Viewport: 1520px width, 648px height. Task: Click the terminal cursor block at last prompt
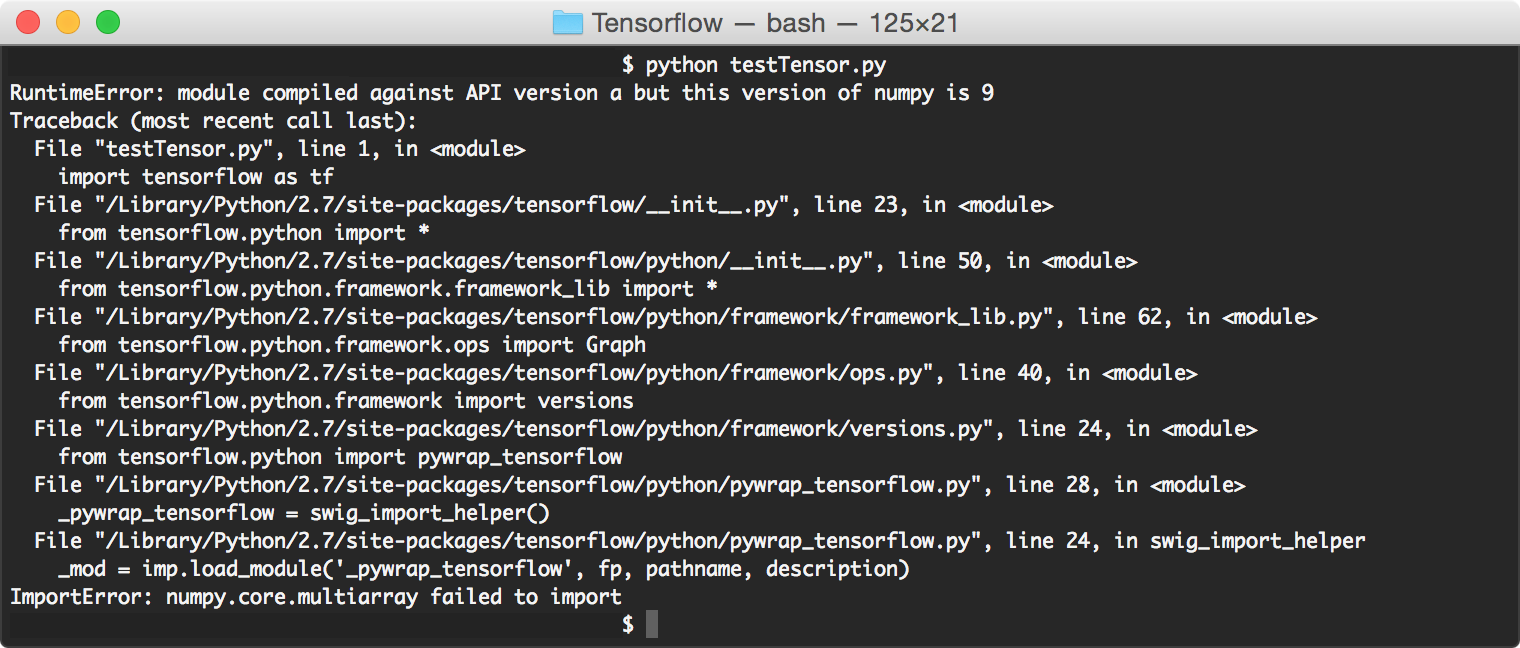652,625
